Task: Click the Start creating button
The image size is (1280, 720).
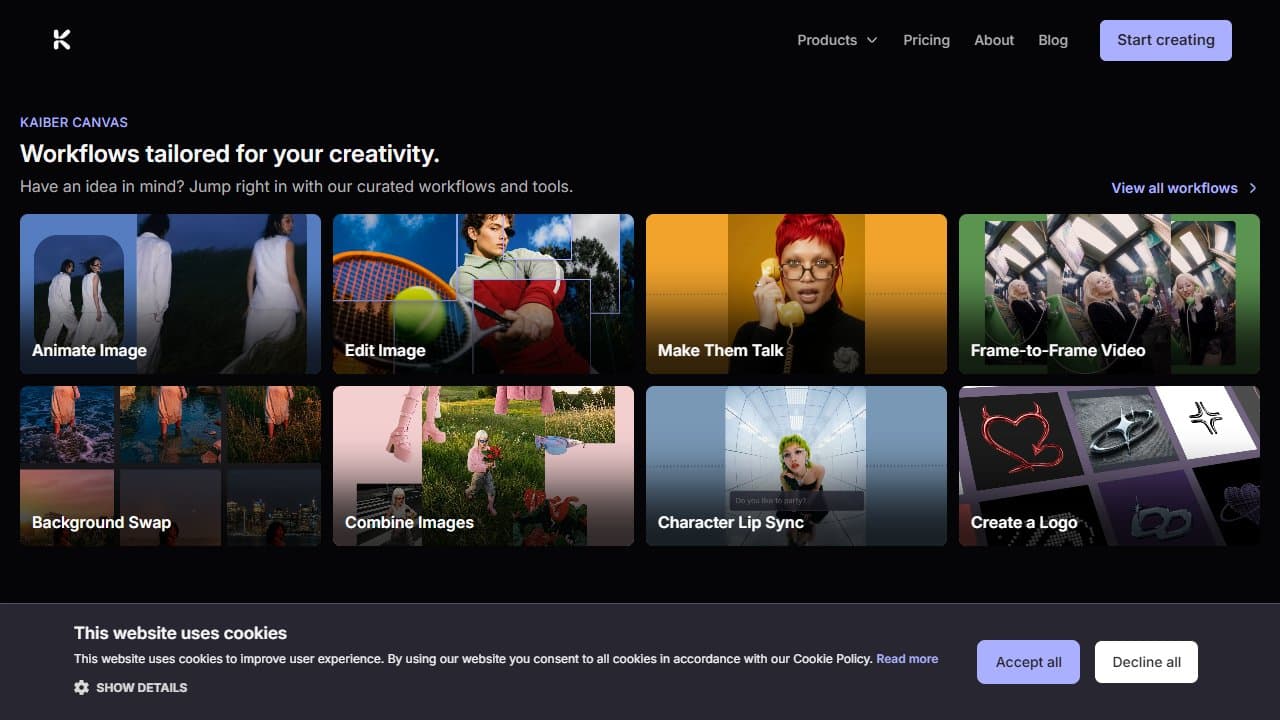Action: 1166,40
